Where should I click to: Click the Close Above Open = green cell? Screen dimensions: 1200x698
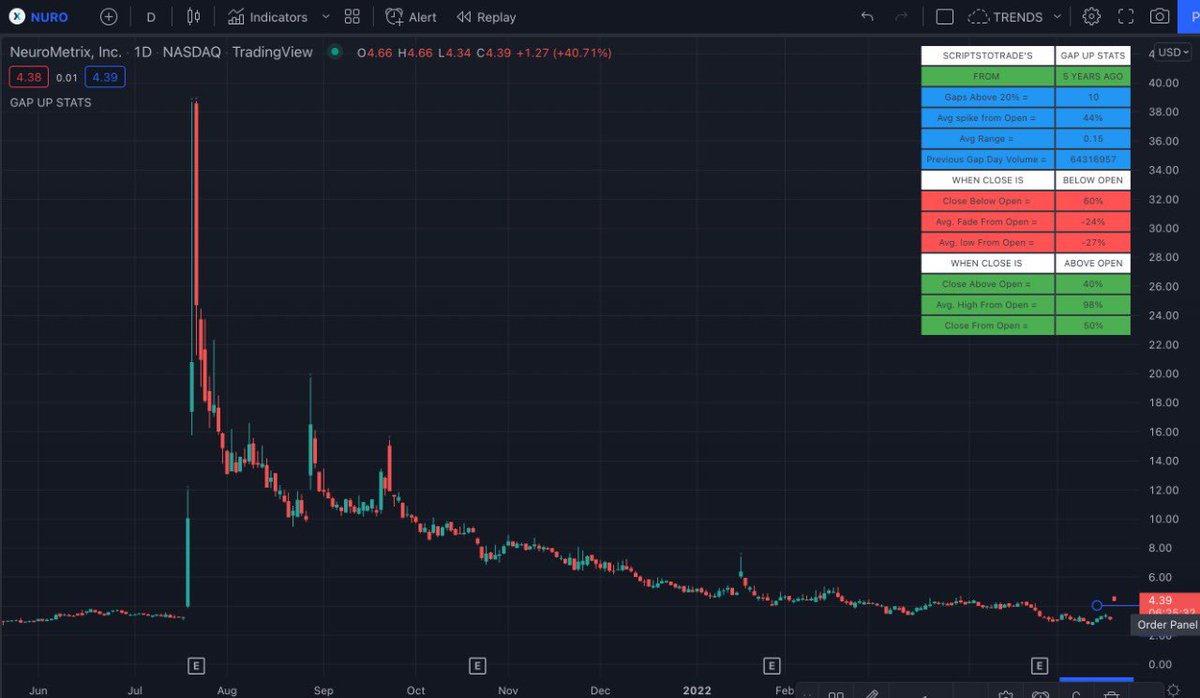click(x=986, y=284)
